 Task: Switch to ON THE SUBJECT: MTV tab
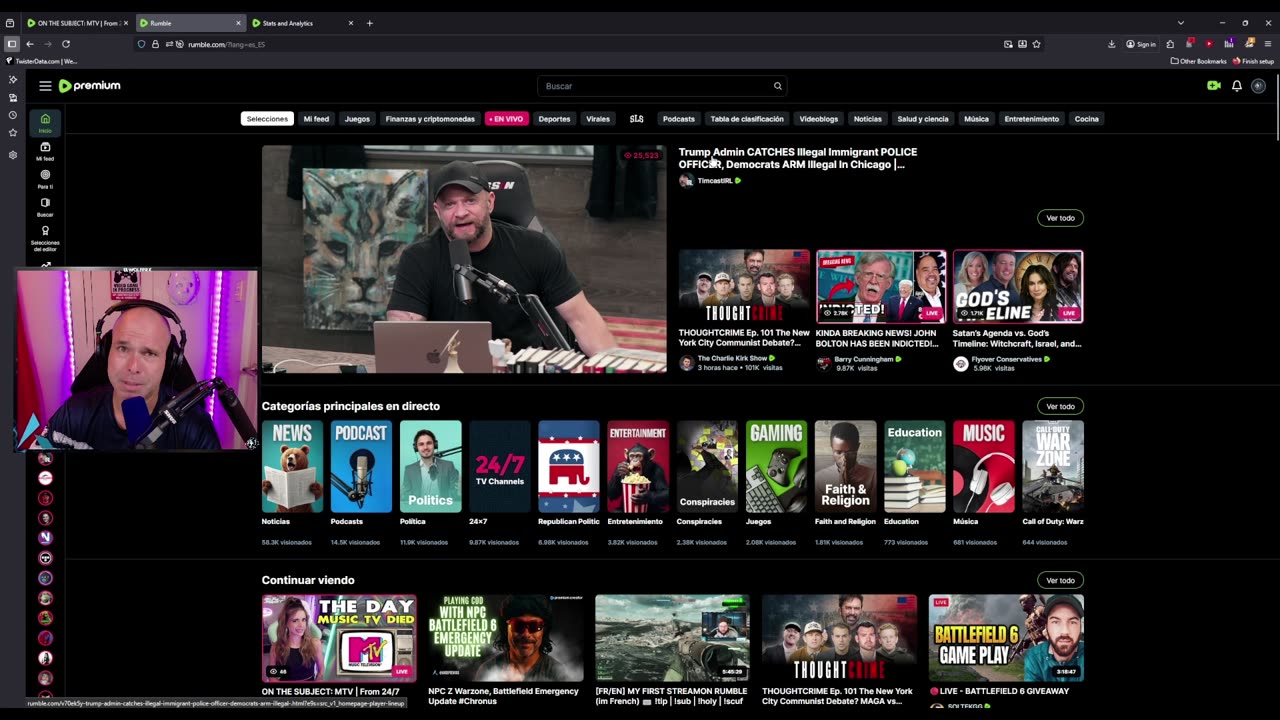pos(75,23)
